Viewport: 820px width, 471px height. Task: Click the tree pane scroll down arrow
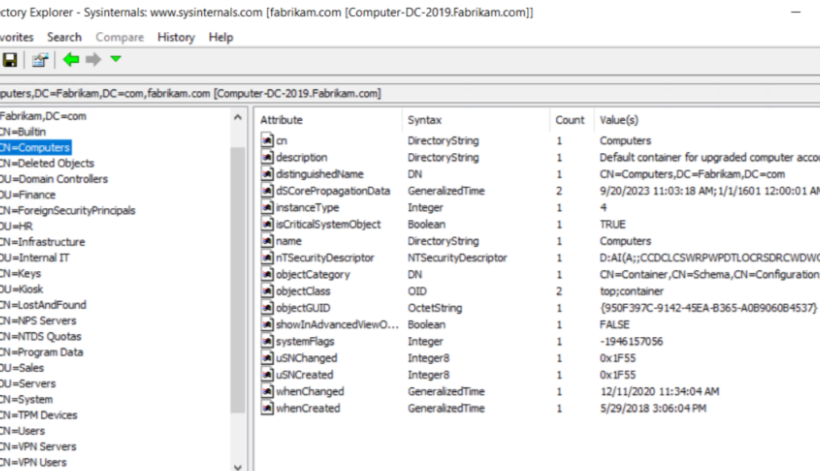point(238,463)
